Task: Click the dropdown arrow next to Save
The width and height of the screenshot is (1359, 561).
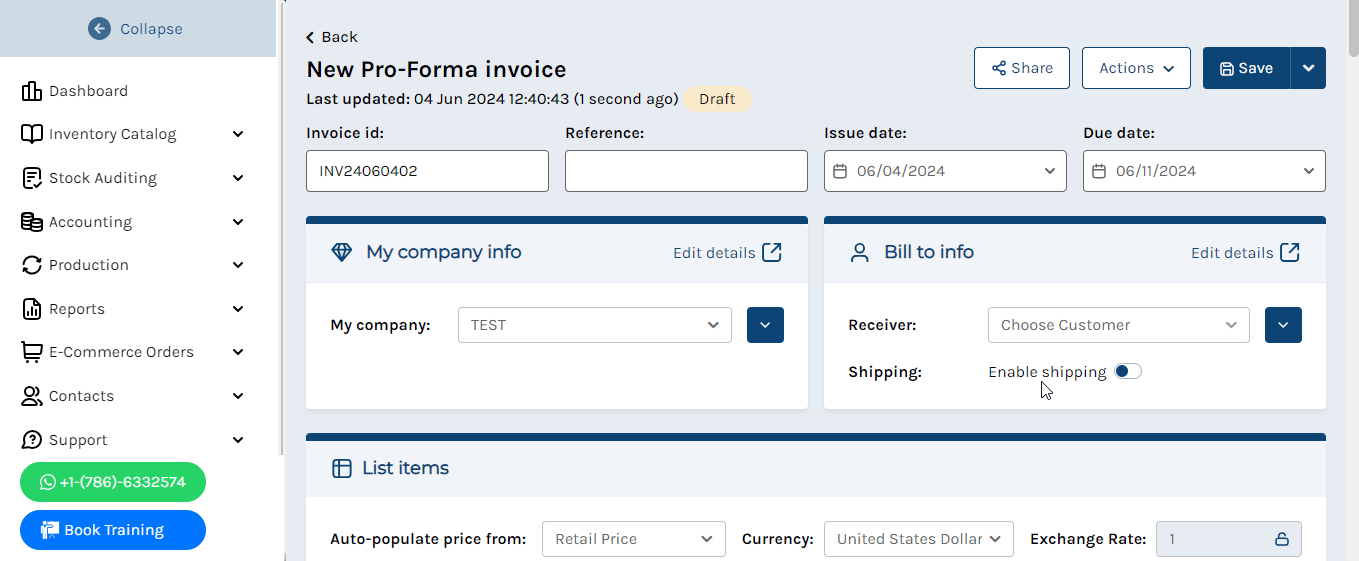Action: coord(1308,68)
